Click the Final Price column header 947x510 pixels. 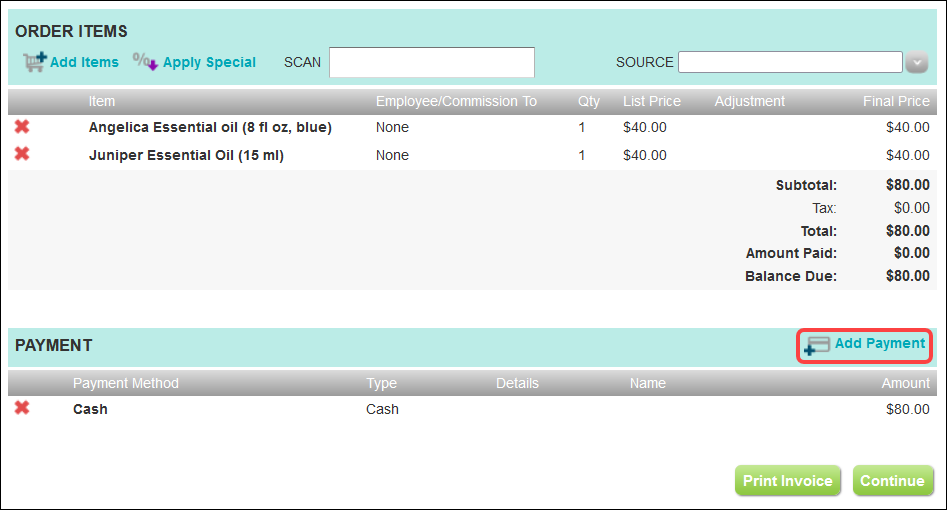[896, 102]
